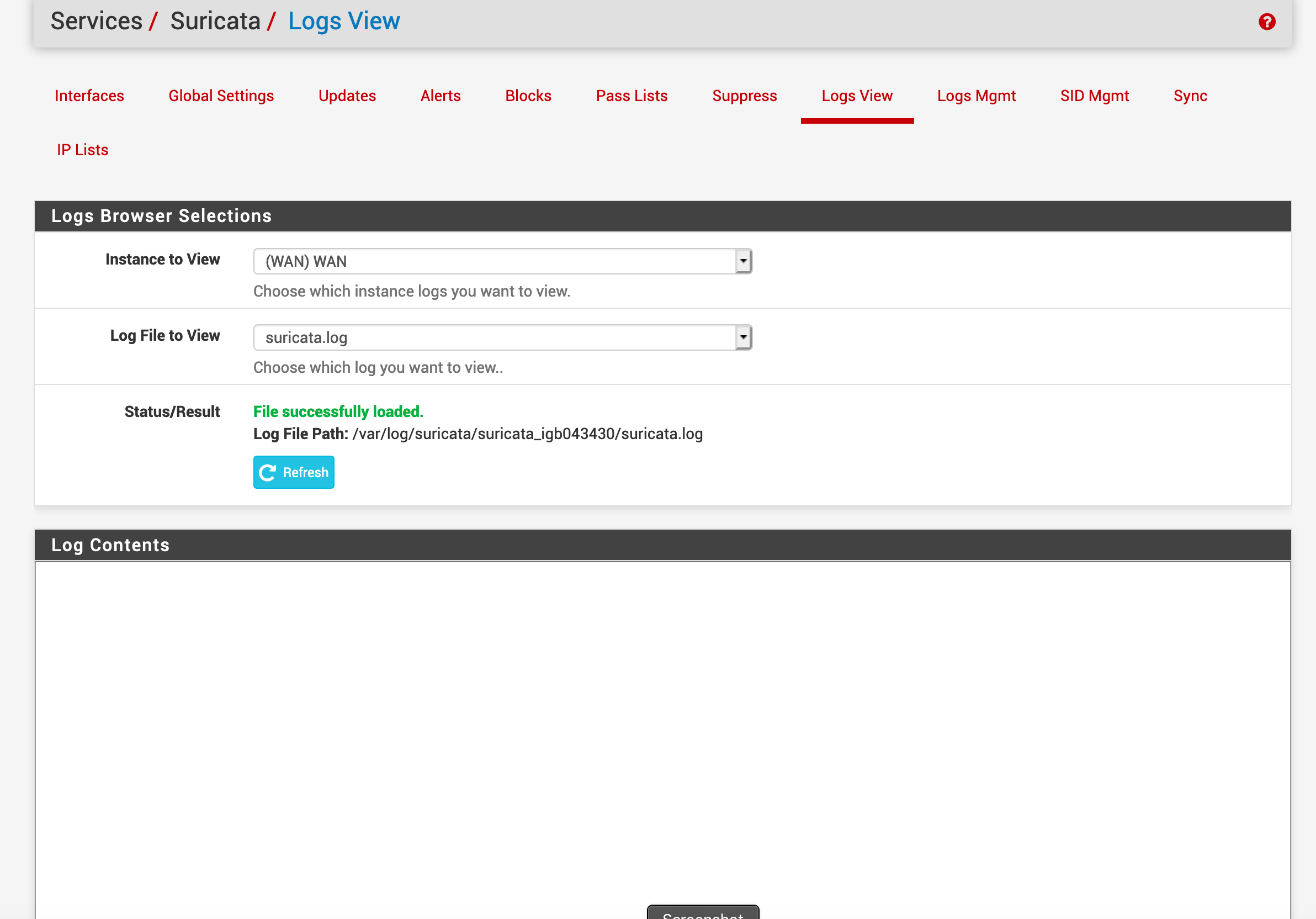This screenshot has width=1316, height=919.
Task: Open the Updates tab
Action: pos(347,96)
